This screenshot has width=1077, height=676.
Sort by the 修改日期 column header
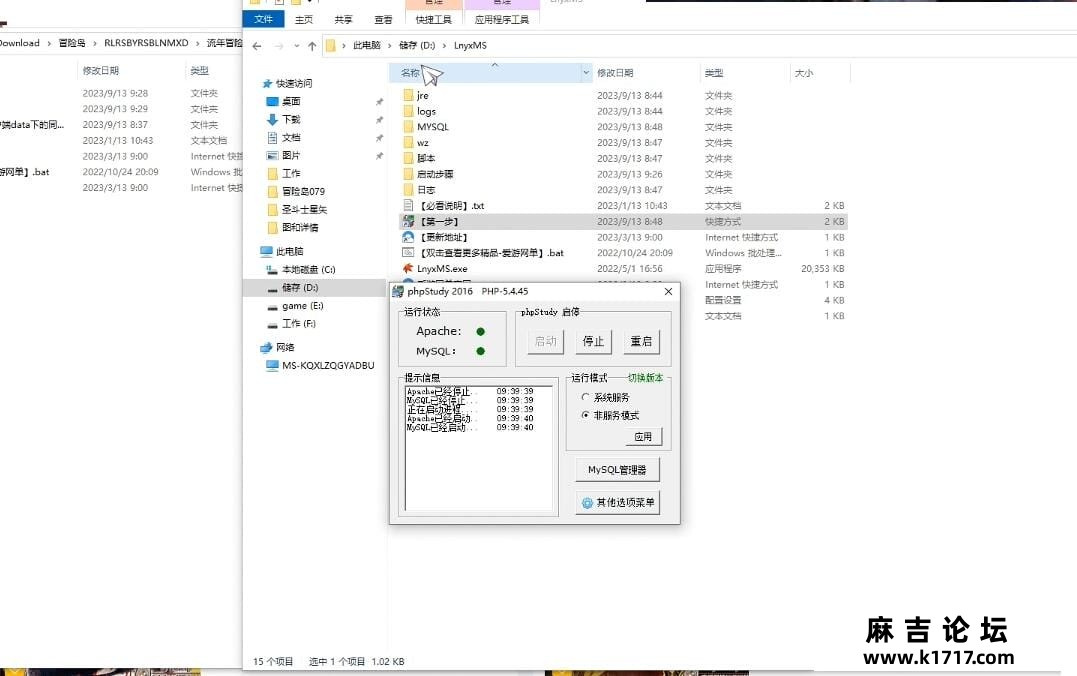tap(615, 73)
